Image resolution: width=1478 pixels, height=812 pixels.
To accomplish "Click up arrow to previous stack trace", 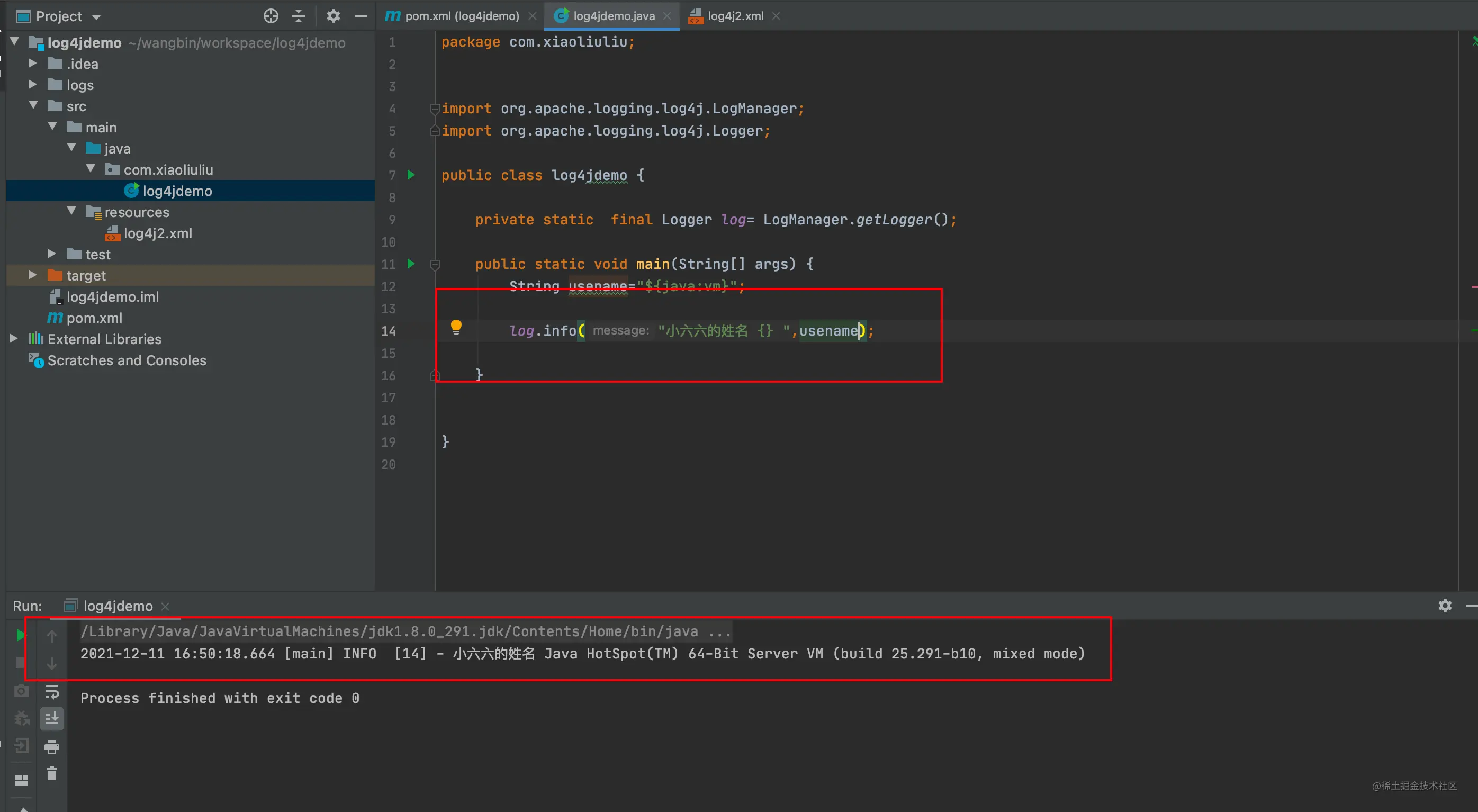I will click(52, 636).
